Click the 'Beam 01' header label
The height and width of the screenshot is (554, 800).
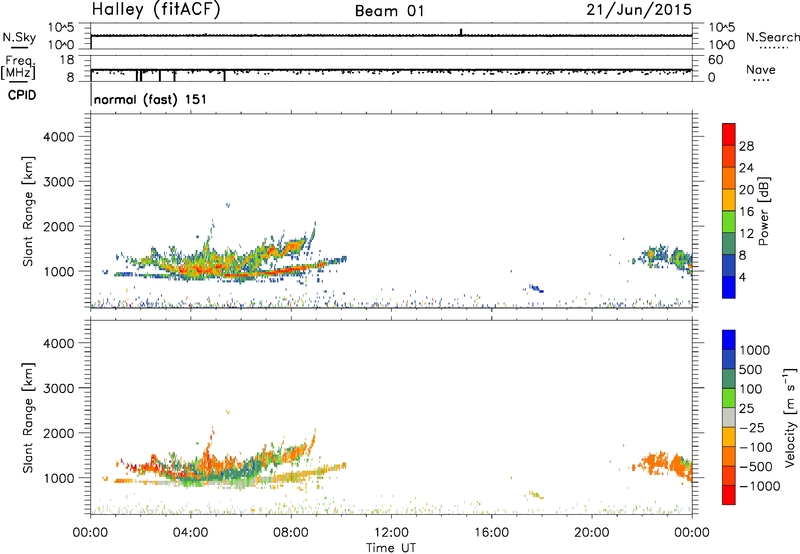[x=390, y=11]
